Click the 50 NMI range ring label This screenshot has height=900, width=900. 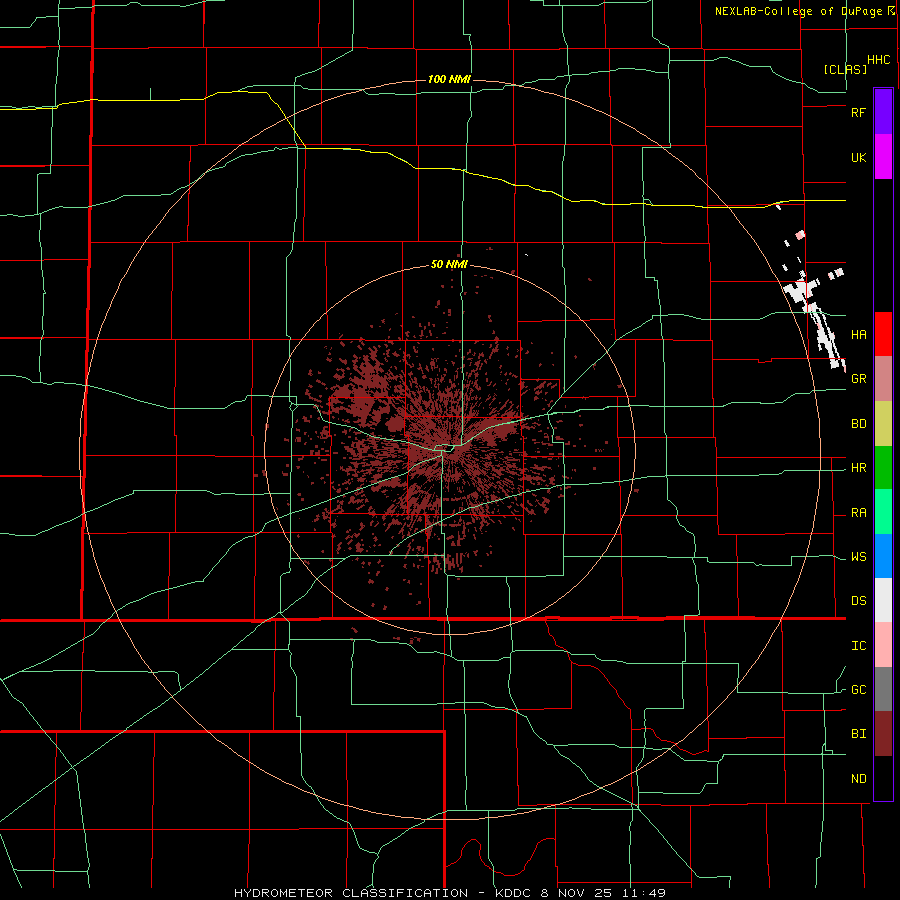449,265
